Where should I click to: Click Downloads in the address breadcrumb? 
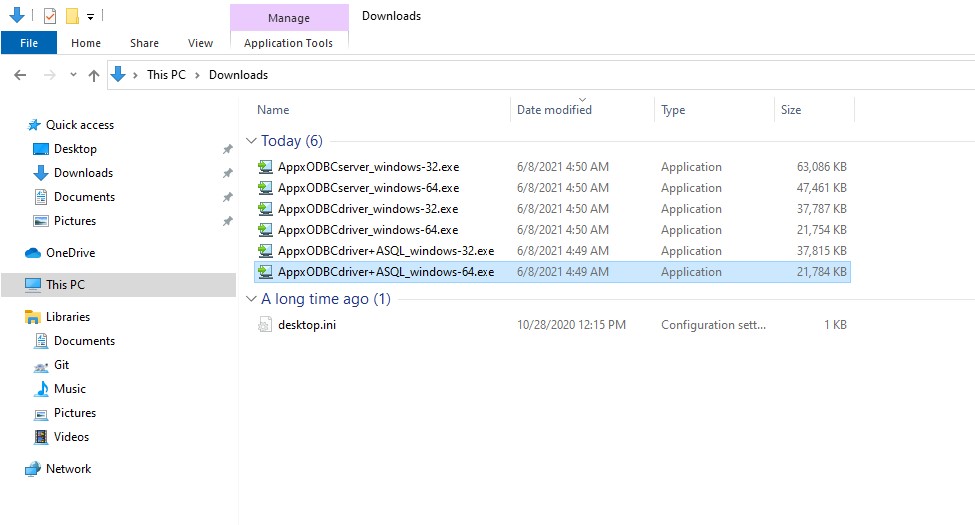click(x=238, y=75)
